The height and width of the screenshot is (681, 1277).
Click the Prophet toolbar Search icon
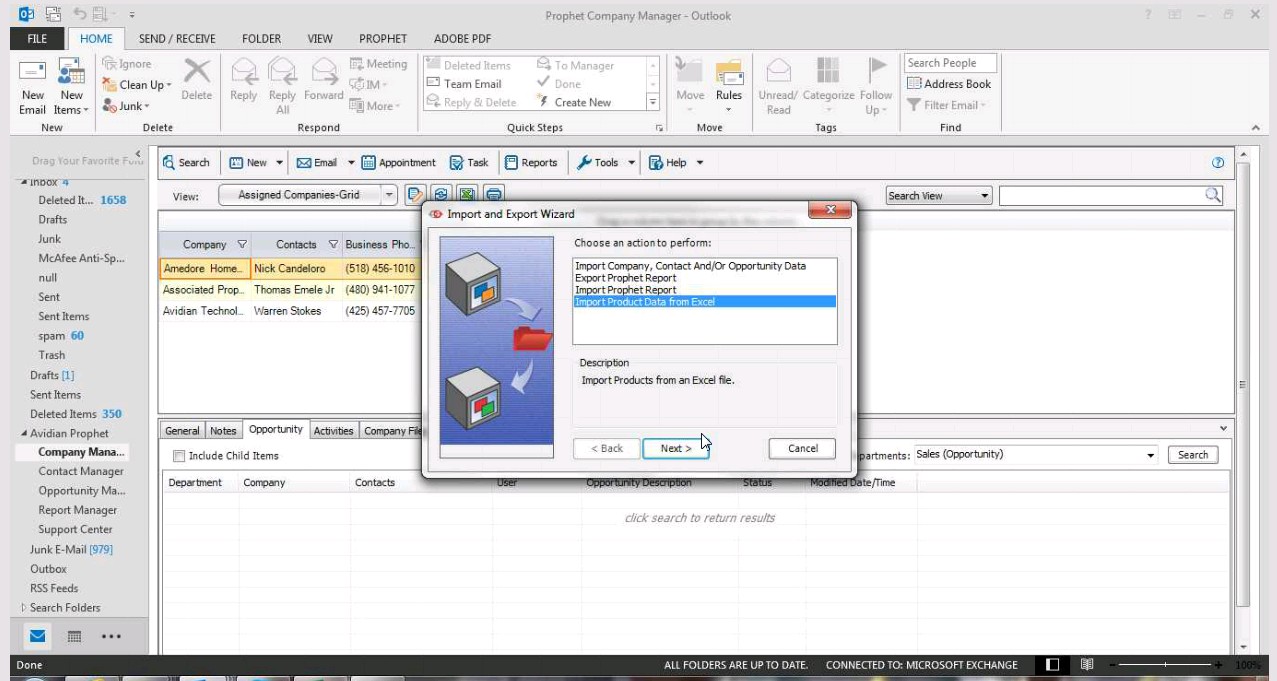pyautogui.click(x=169, y=162)
